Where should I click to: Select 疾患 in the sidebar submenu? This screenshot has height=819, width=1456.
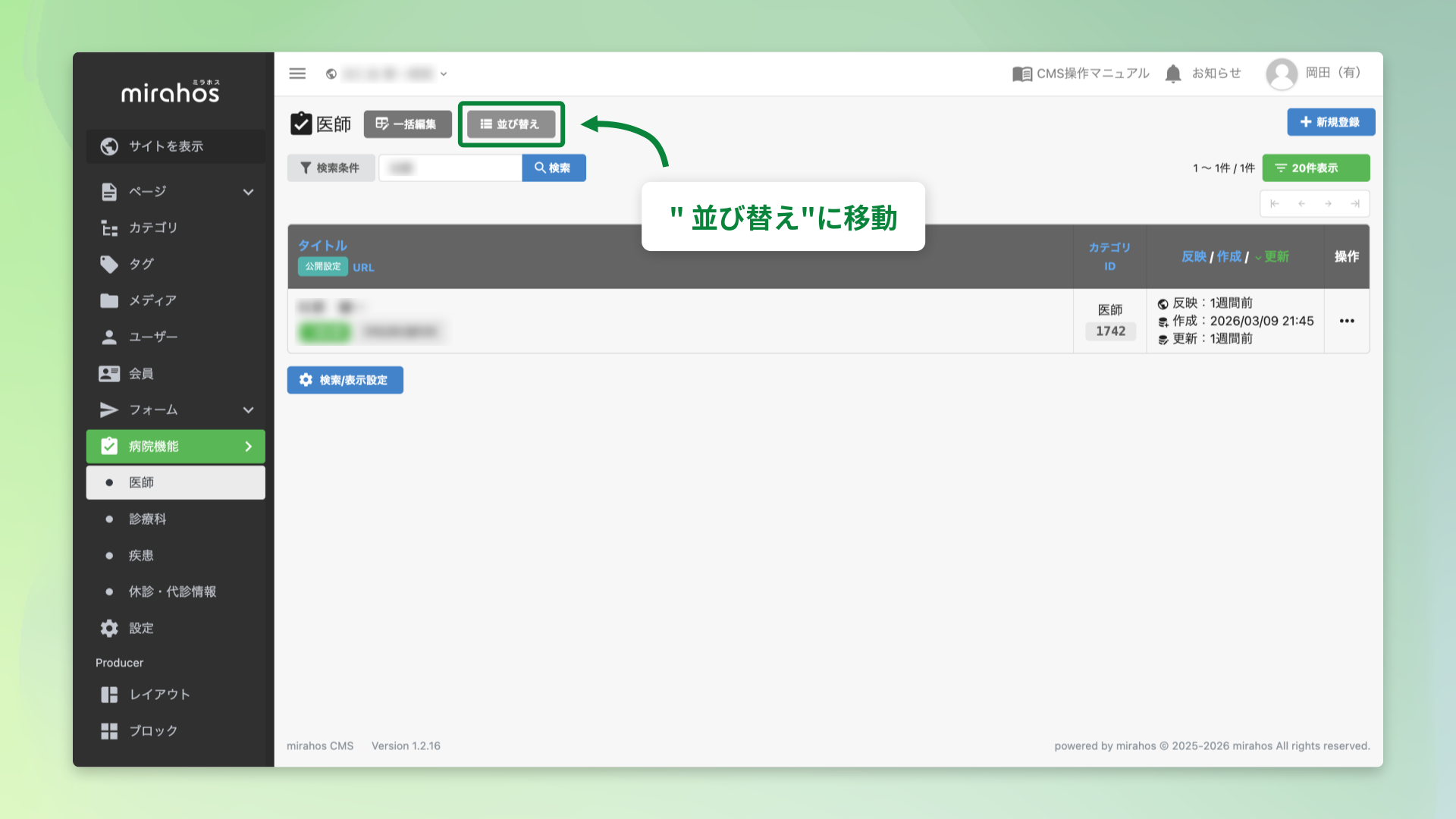coord(176,555)
